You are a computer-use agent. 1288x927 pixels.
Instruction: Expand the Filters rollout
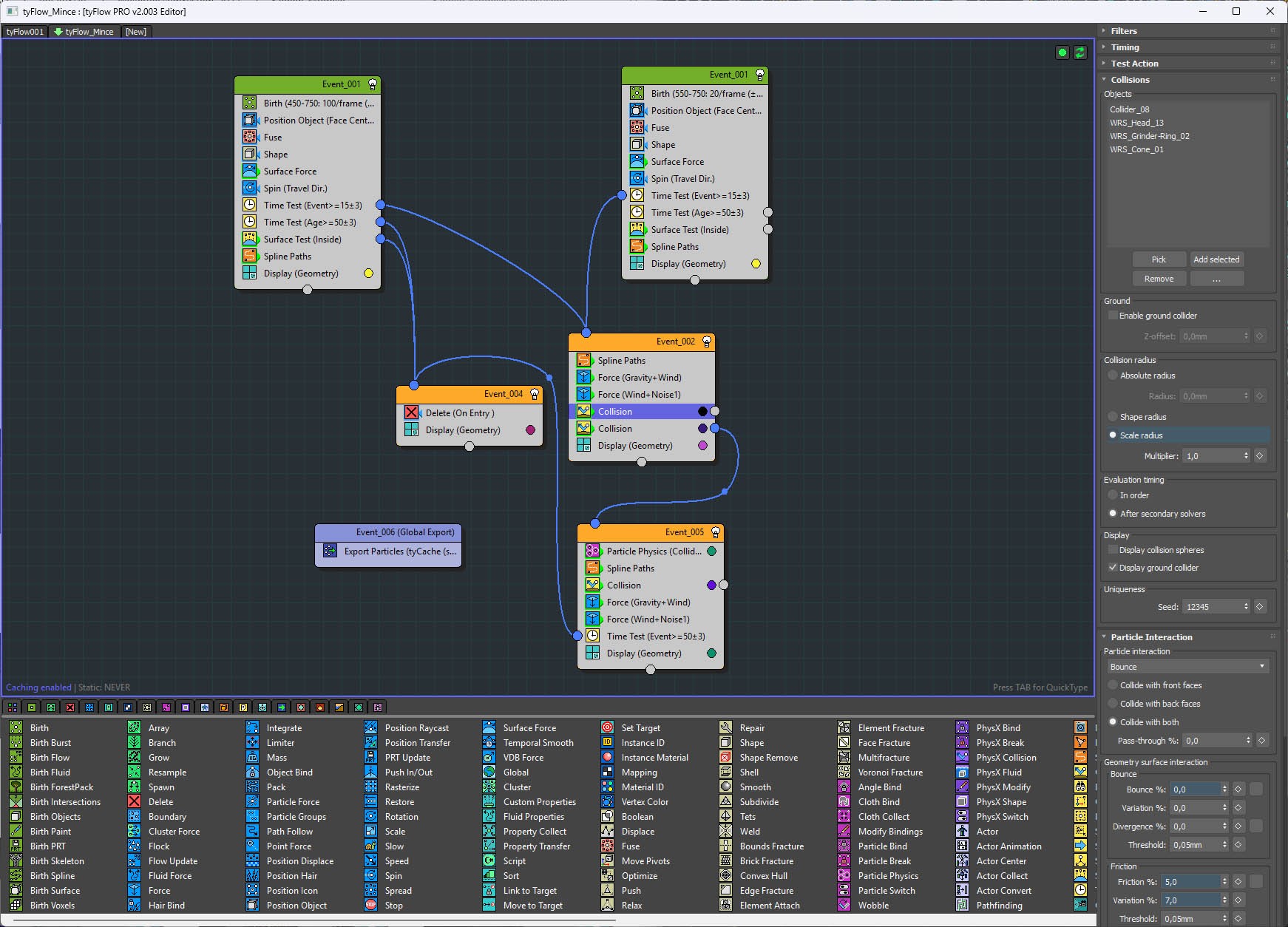coord(1124,31)
